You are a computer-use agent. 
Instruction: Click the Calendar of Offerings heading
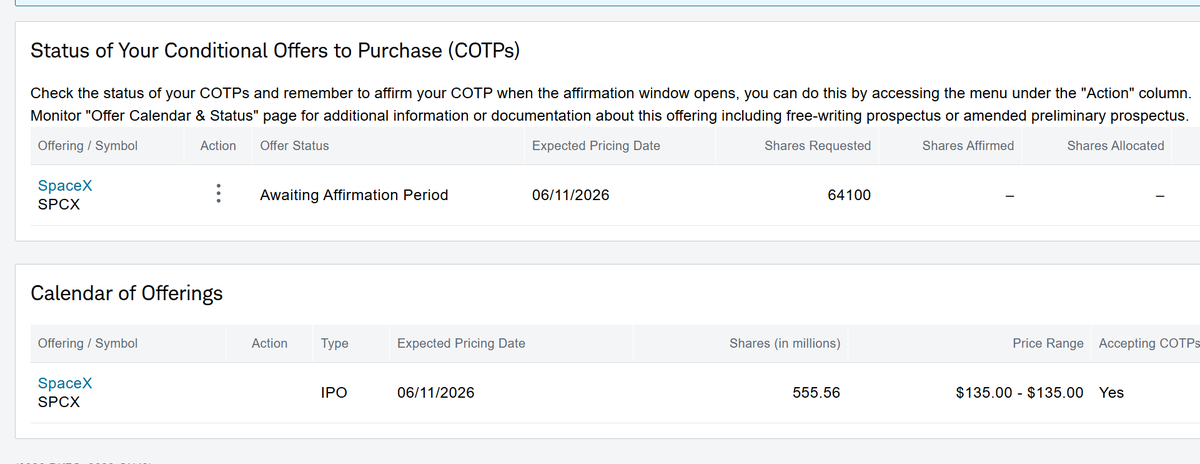point(127,293)
